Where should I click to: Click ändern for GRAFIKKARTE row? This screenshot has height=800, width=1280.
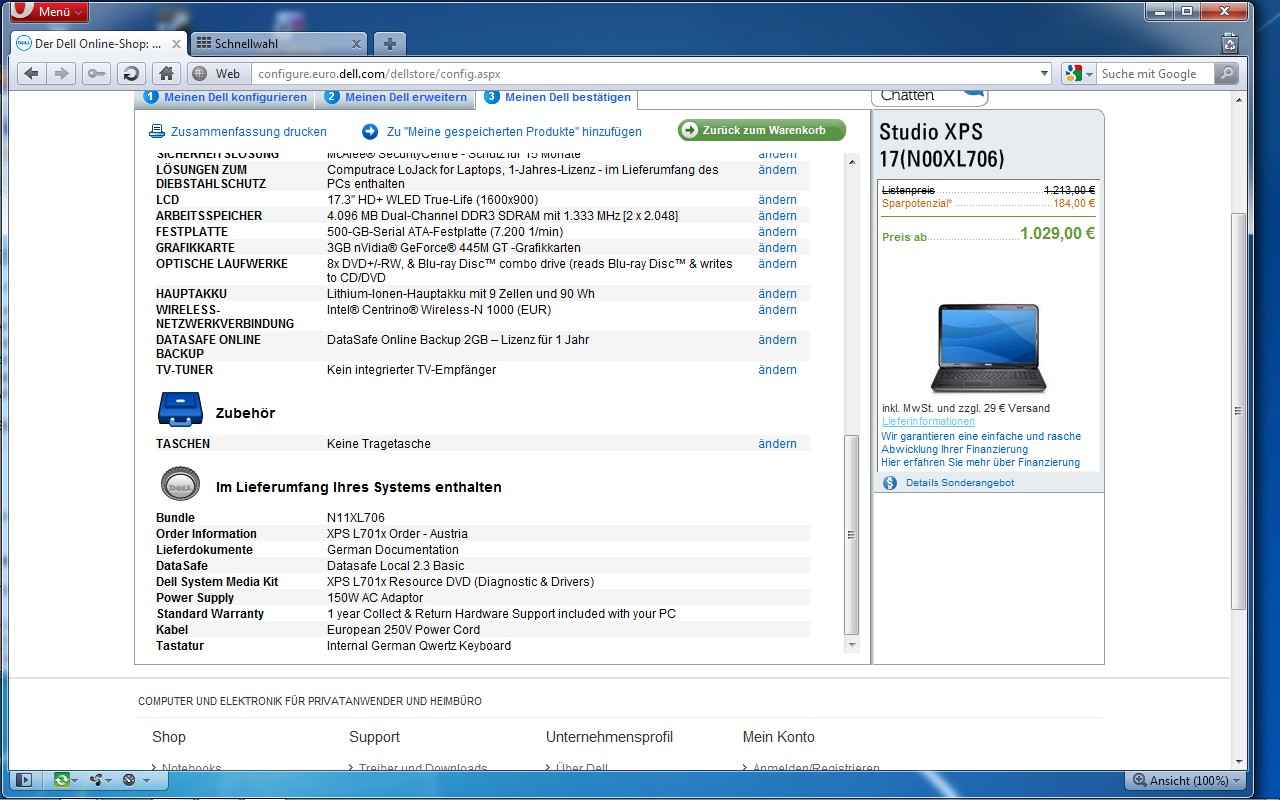pyautogui.click(x=777, y=248)
